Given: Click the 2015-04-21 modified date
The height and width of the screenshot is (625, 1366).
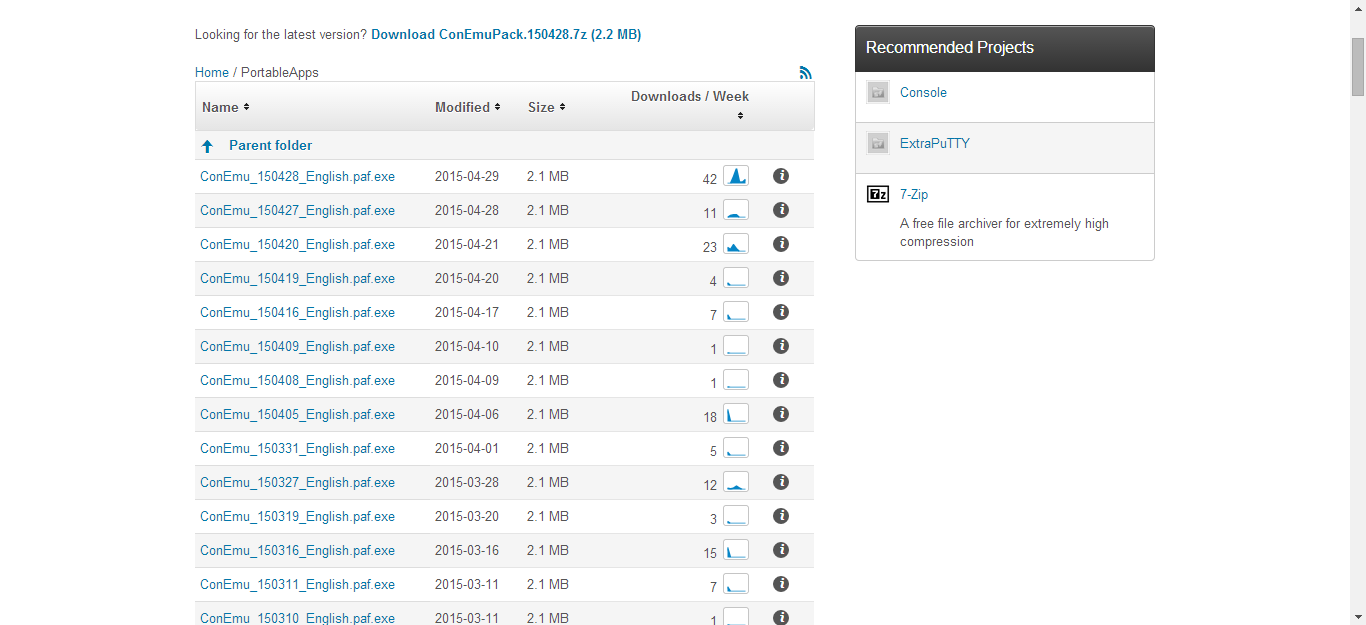Looking at the screenshot, I should point(467,245).
